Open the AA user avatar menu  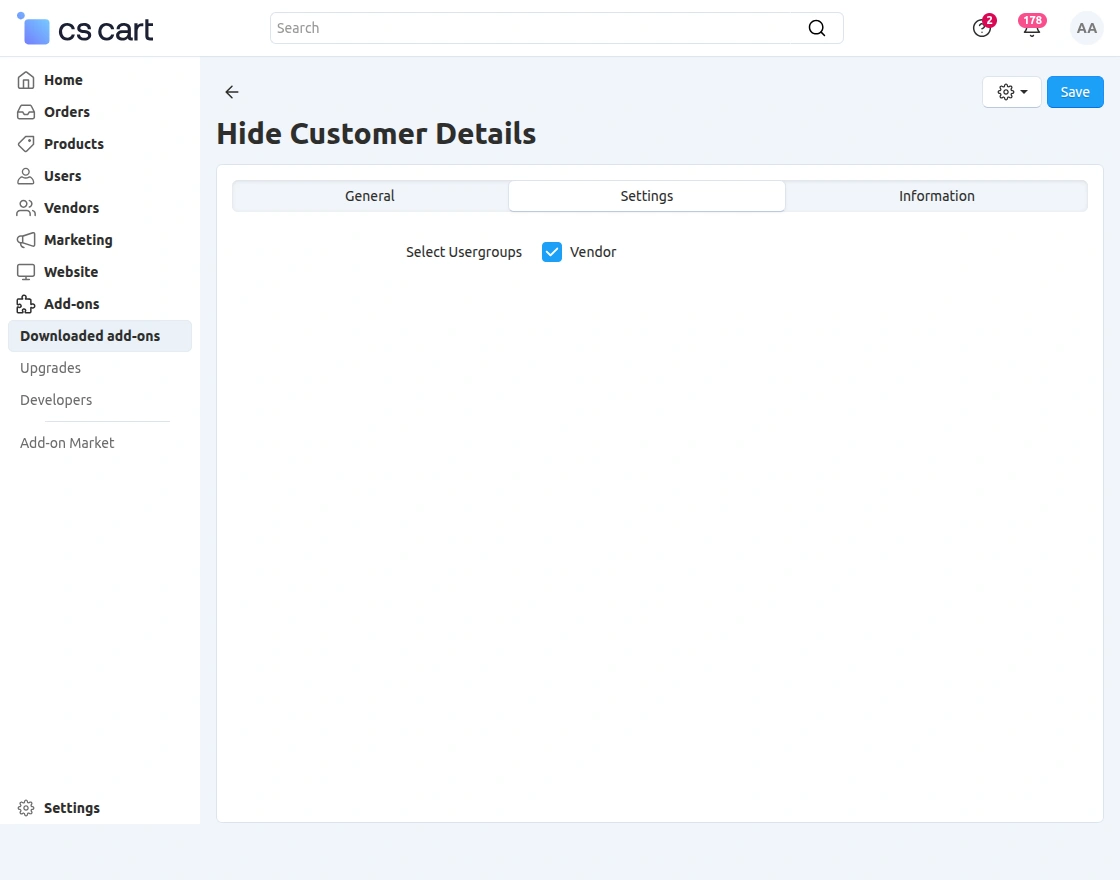1086,28
